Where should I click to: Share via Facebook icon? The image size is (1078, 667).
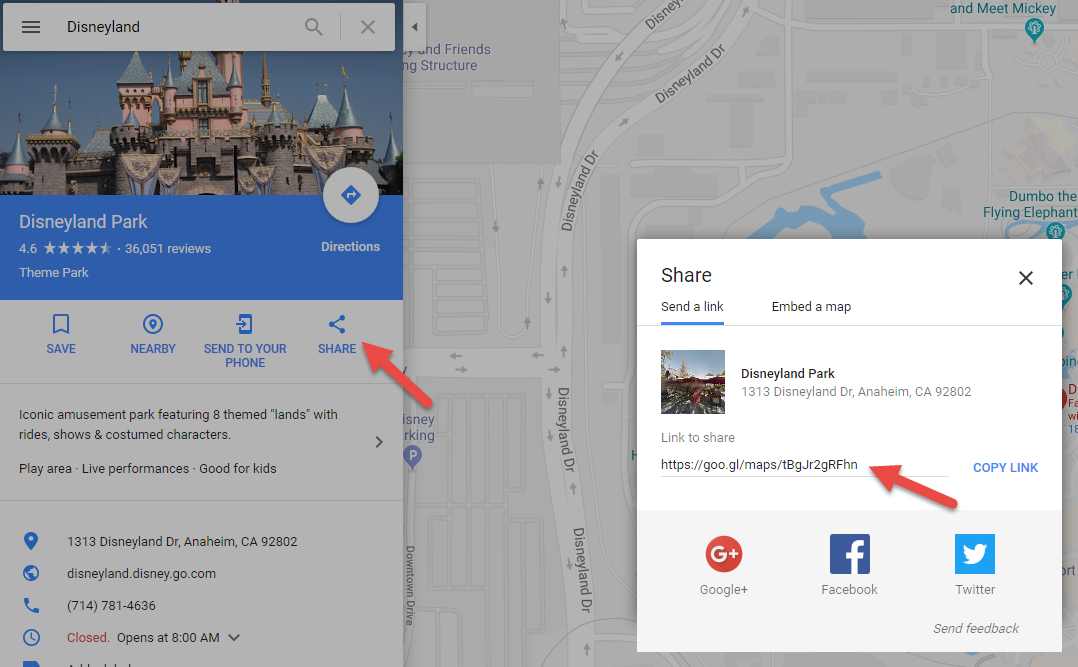click(x=850, y=554)
